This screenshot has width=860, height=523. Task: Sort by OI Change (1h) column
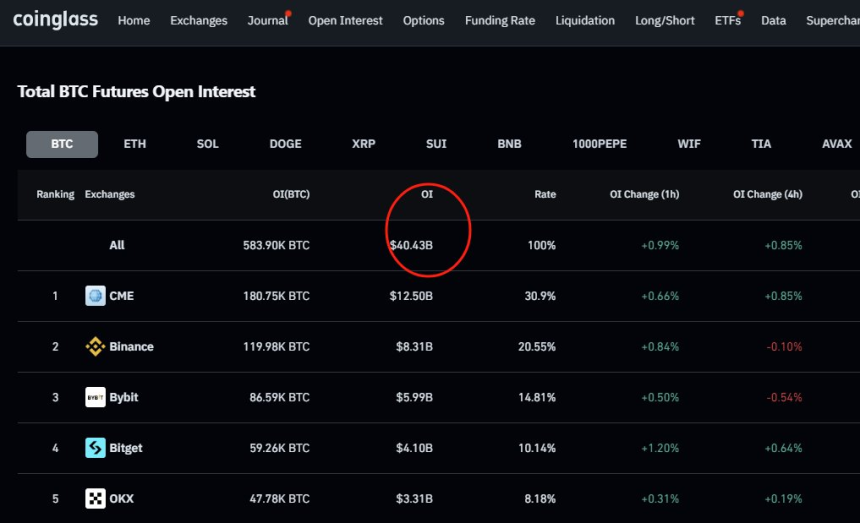pyautogui.click(x=644, y=195)
